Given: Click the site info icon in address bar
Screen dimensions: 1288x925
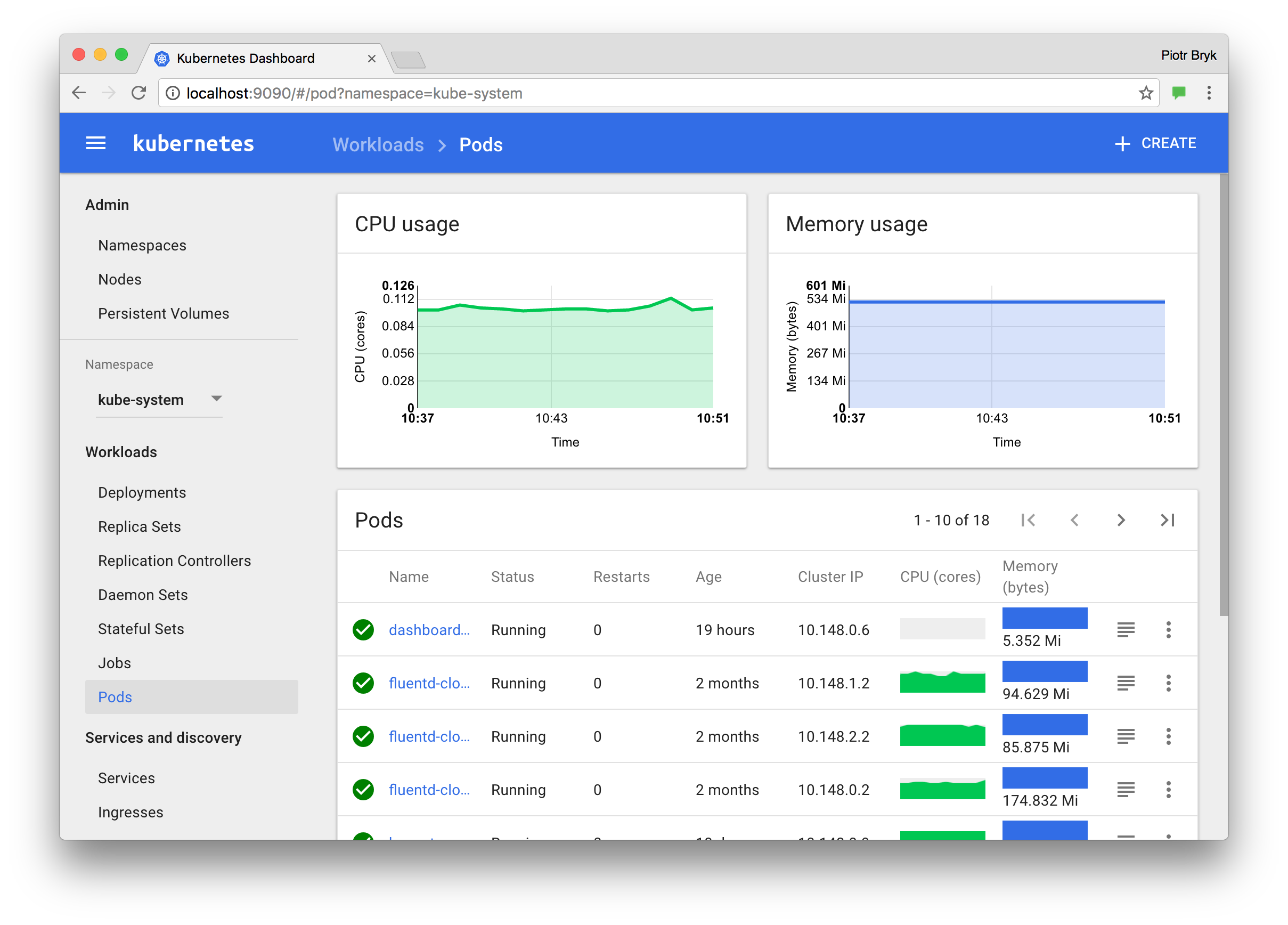Looking at the screenshot, I should click(173, 93).
